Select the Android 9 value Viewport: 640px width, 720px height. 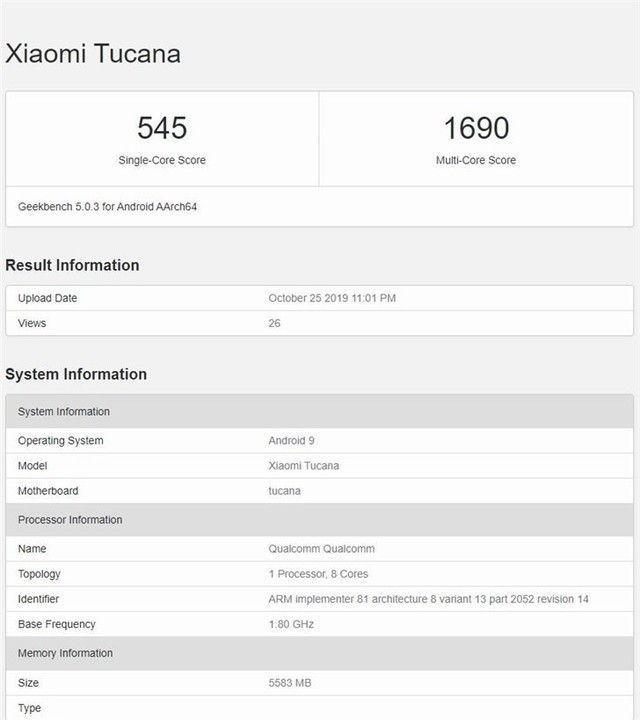point(292,441)
